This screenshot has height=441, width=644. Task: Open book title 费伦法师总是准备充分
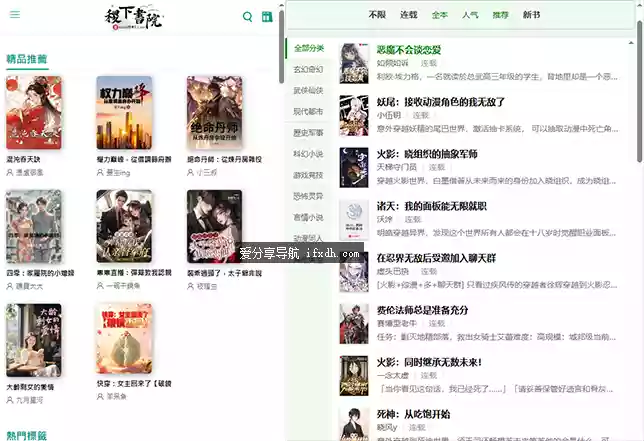click(x=423, y=310)
